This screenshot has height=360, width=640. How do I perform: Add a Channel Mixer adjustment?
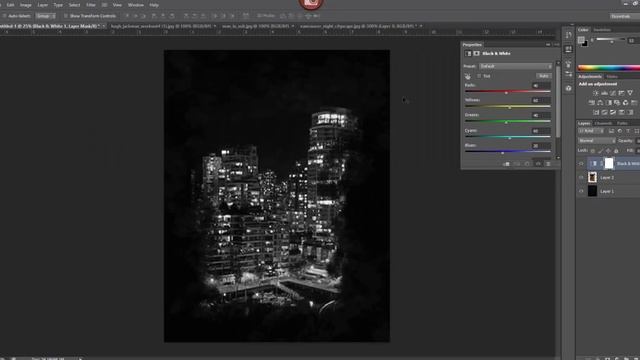click(x=626, y=103)
